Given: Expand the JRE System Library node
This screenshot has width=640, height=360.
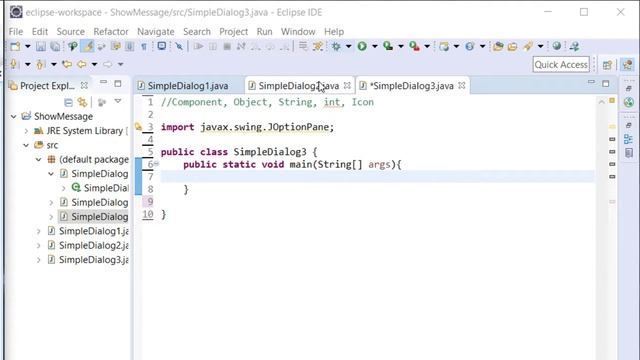Looking at the screenshot, I should coord(26,131).
